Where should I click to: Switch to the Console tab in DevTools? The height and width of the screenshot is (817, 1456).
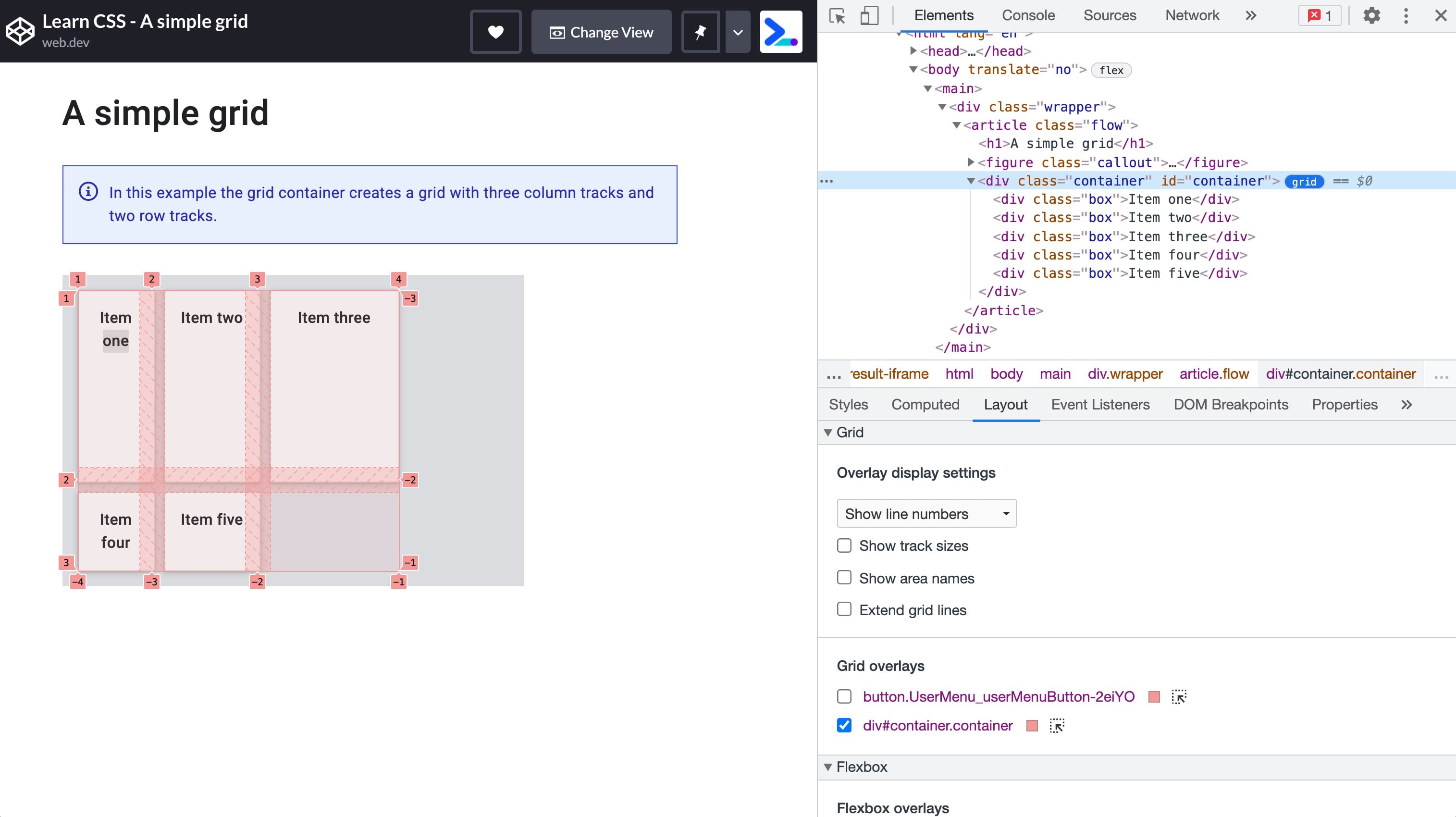(1028, 15)
